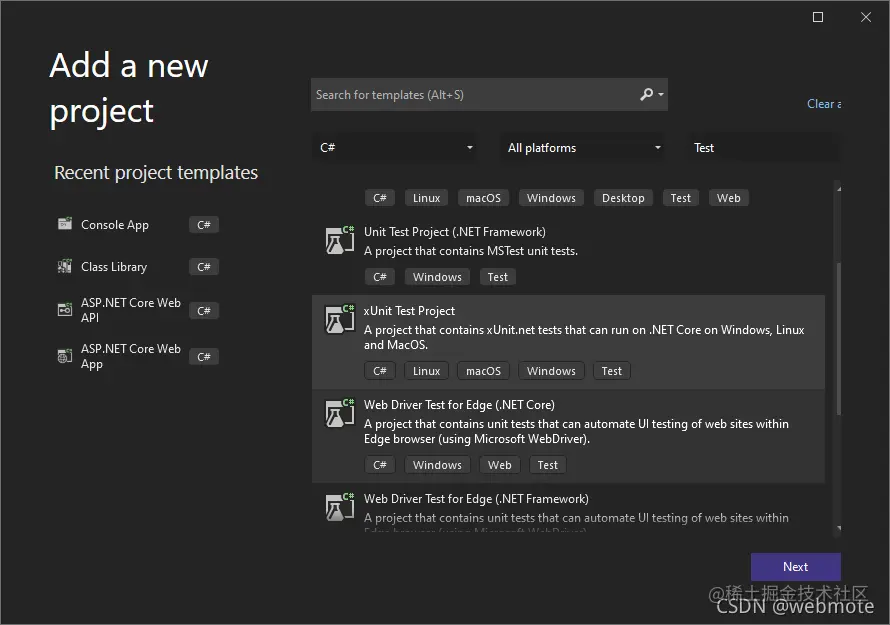The width and height of the screenshot is (890, 625).
Task: Click the search magnifier icon
Action: coord(646,94)
